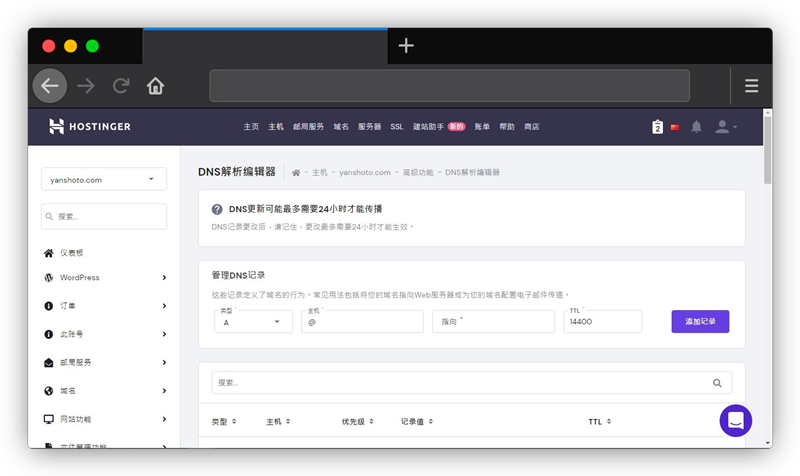Open the 主页 nav item

tap(251, 127)
